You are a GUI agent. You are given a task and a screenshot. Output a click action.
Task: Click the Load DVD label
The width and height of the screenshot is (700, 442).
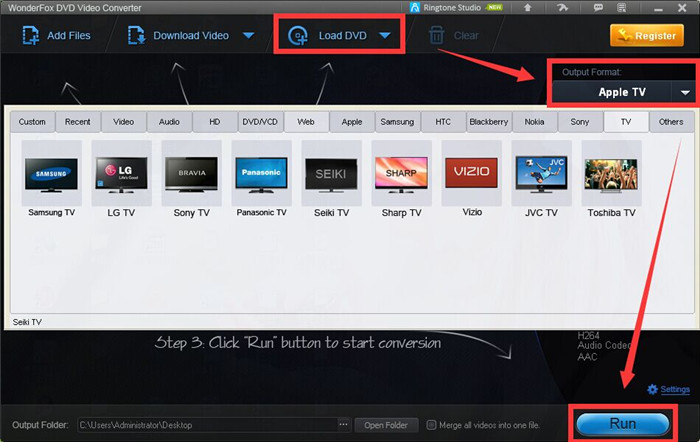pyautogui.click(x=342, y=36)
